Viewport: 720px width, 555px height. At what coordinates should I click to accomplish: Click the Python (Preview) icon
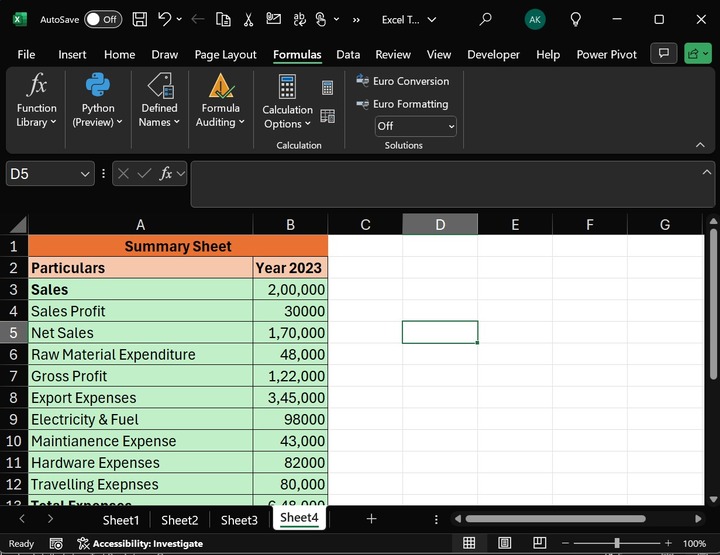[98, 86]
